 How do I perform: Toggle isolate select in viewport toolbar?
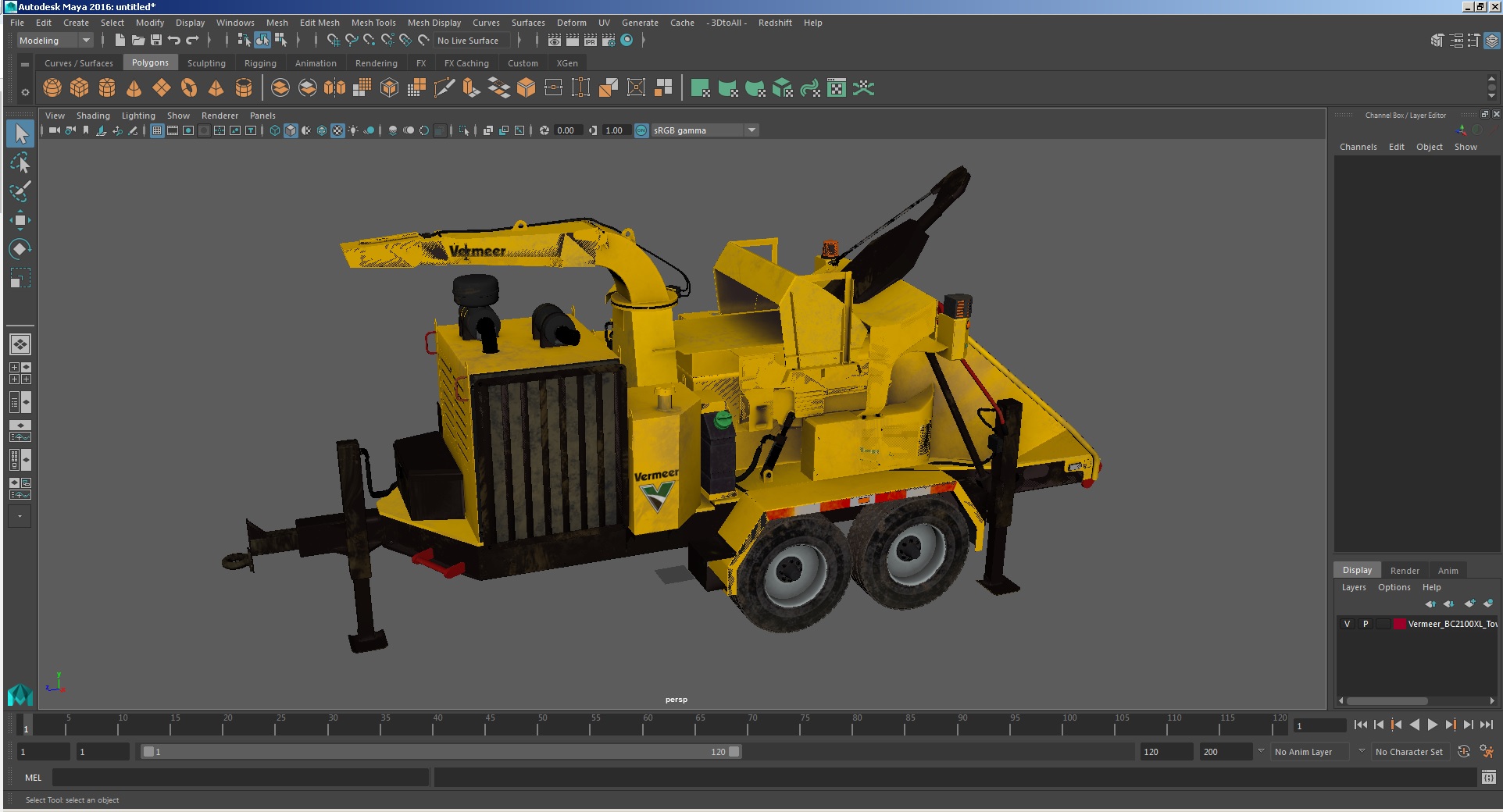463,130
